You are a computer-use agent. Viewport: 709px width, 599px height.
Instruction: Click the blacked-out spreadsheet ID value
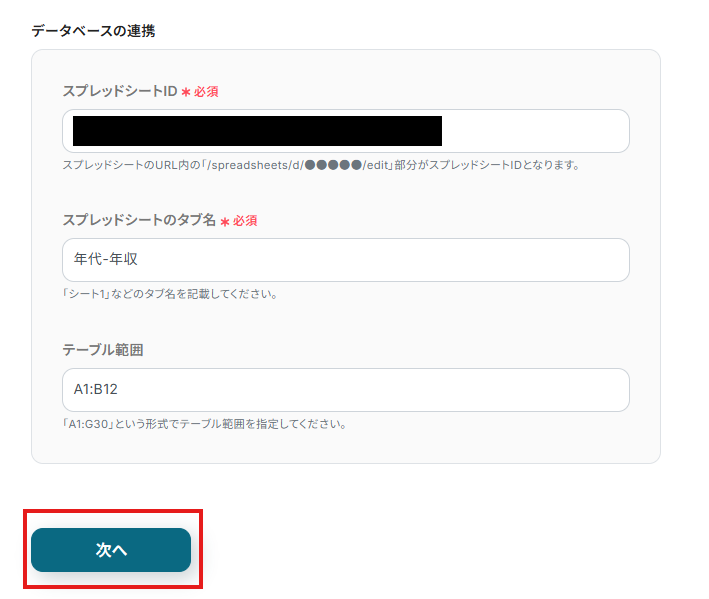click(x=257, y=131)
